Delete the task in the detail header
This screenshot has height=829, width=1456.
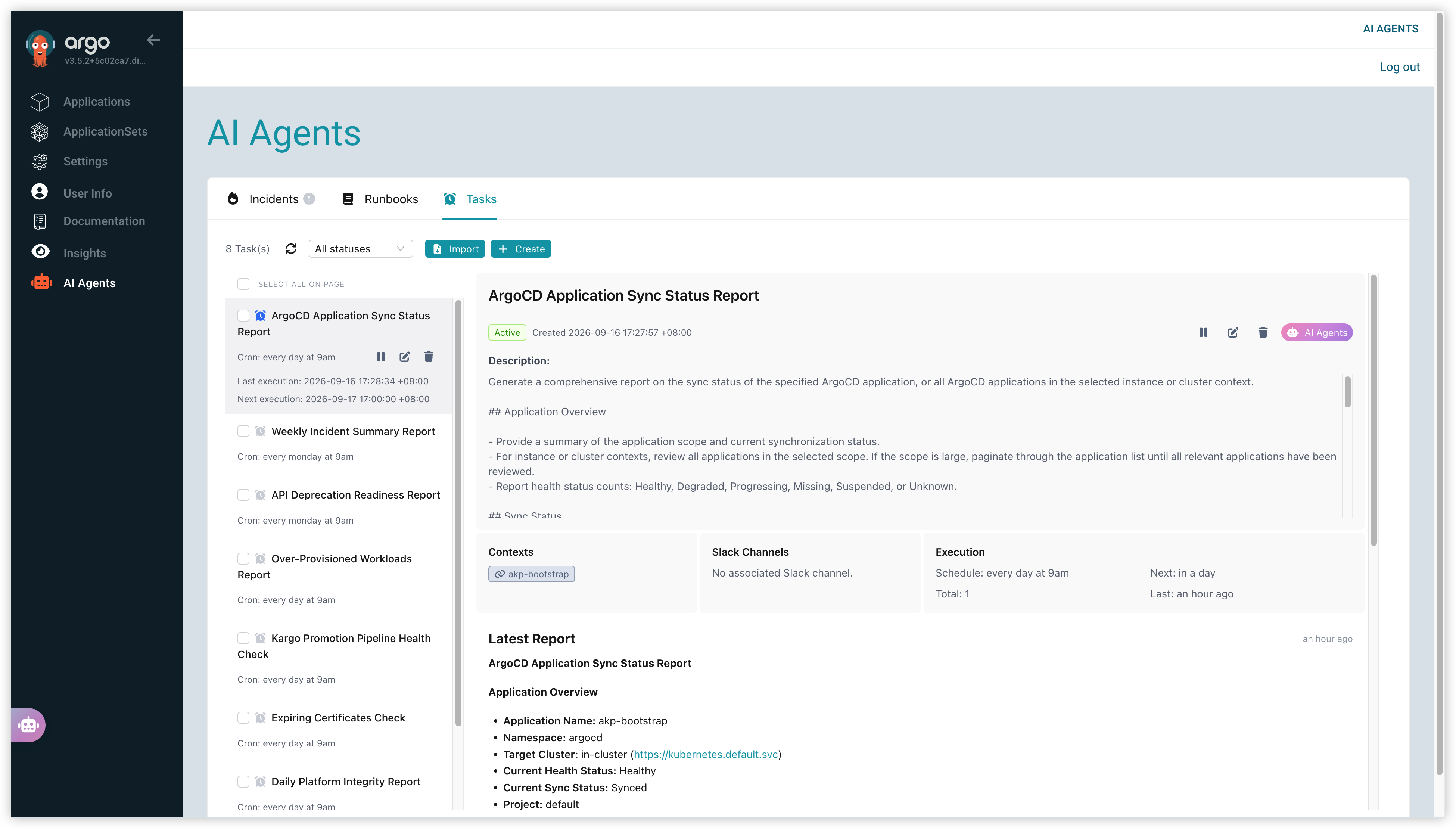coord(1263,332)
